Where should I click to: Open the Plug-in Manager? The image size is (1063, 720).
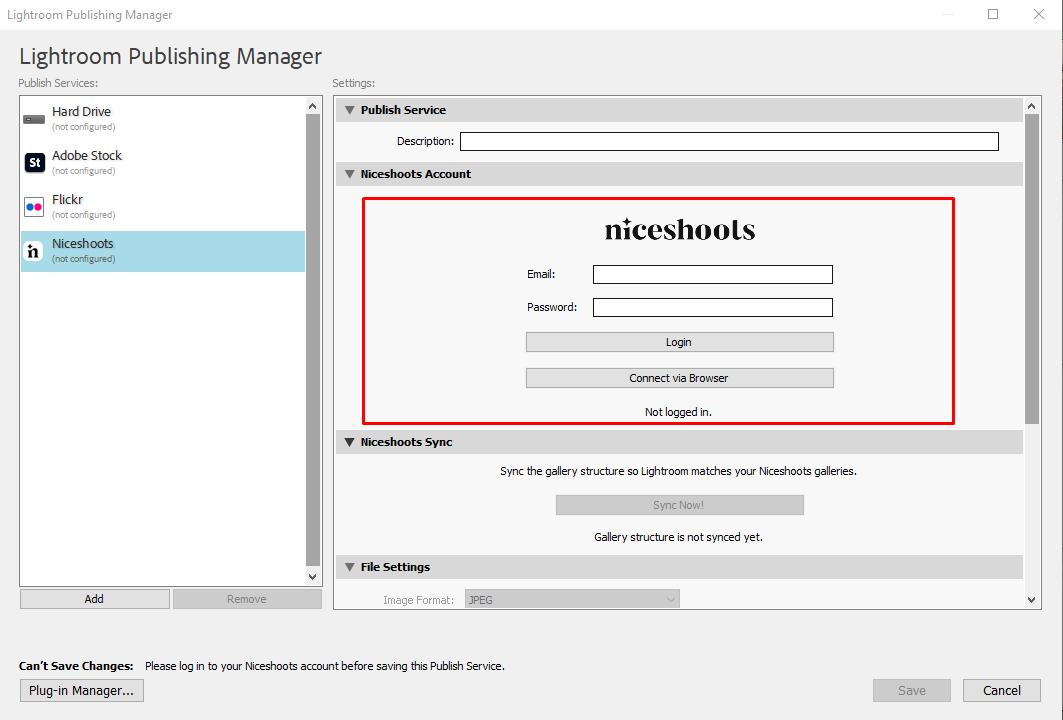pos(81,690)
